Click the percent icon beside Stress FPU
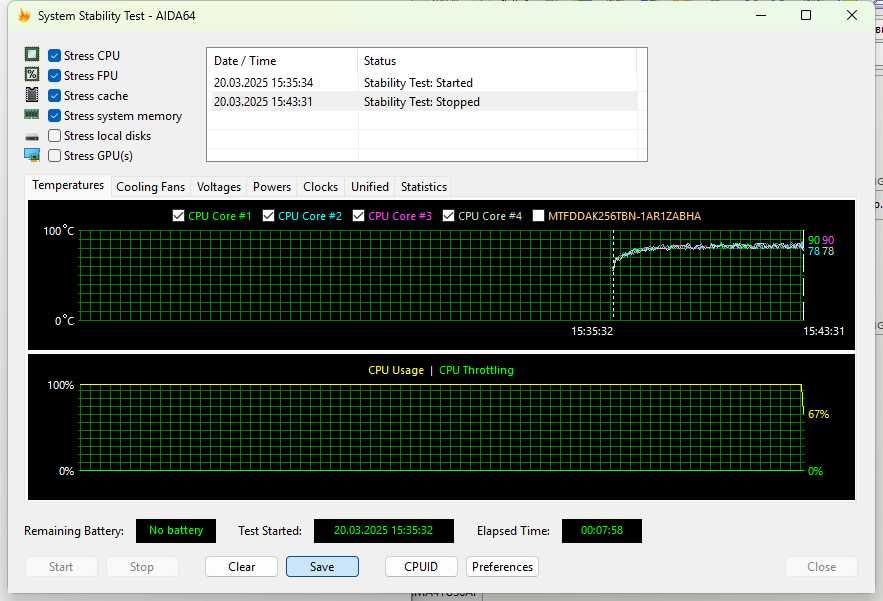Viewport: 883px width, 601px height. (x=32, y=74)
